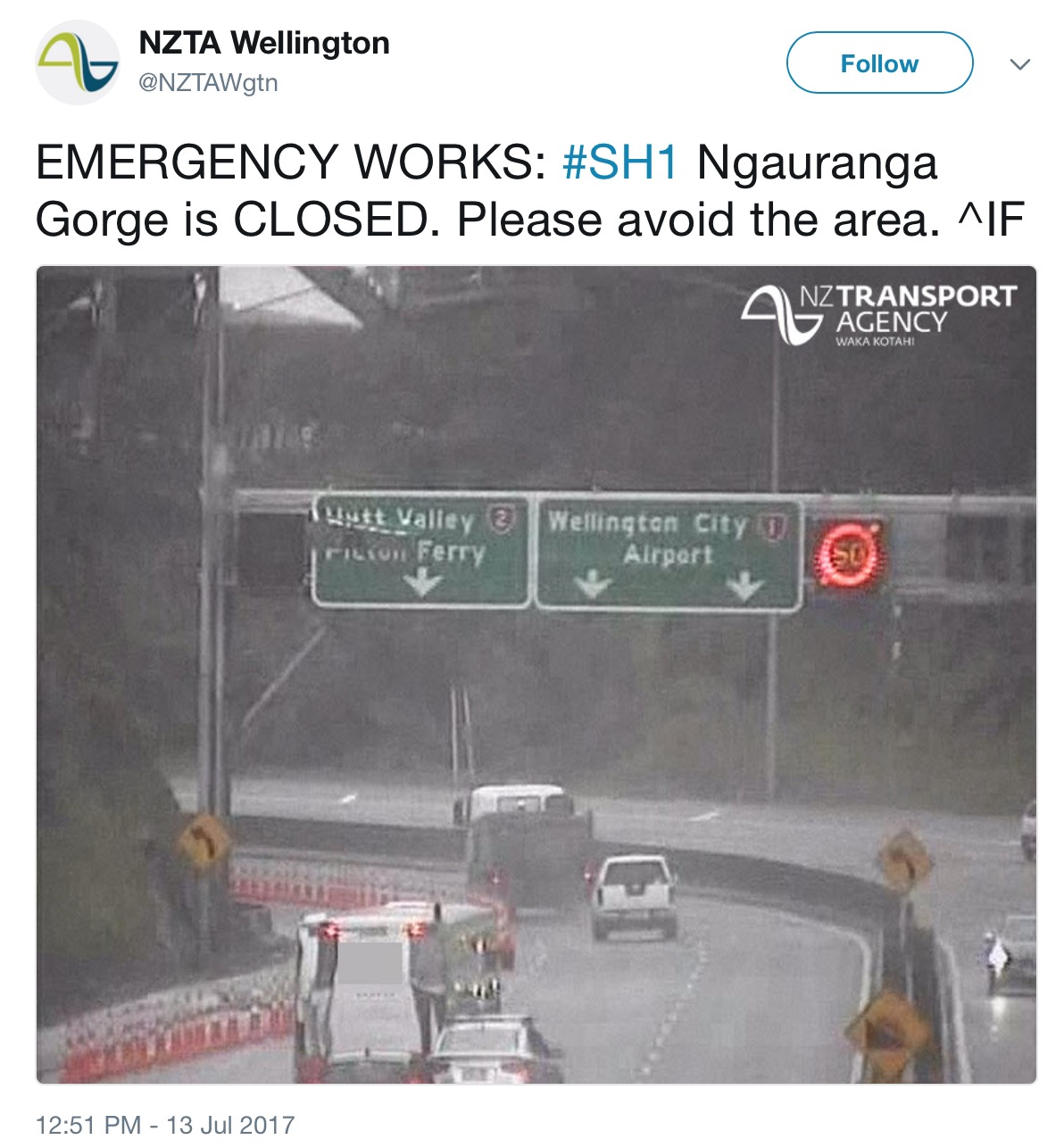Expand the tweet options chevron menu
The width and height of the screenshot is (1064, 1148).
point(1019,64)
